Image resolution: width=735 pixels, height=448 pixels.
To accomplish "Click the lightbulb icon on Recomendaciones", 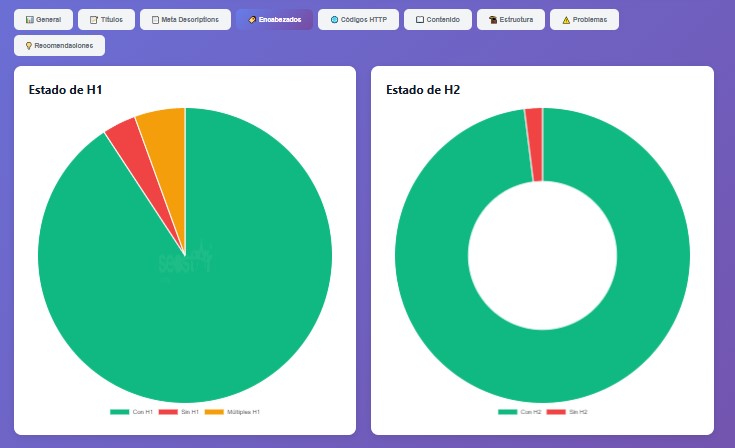I will pyautogui.click(x=29, y=45).
